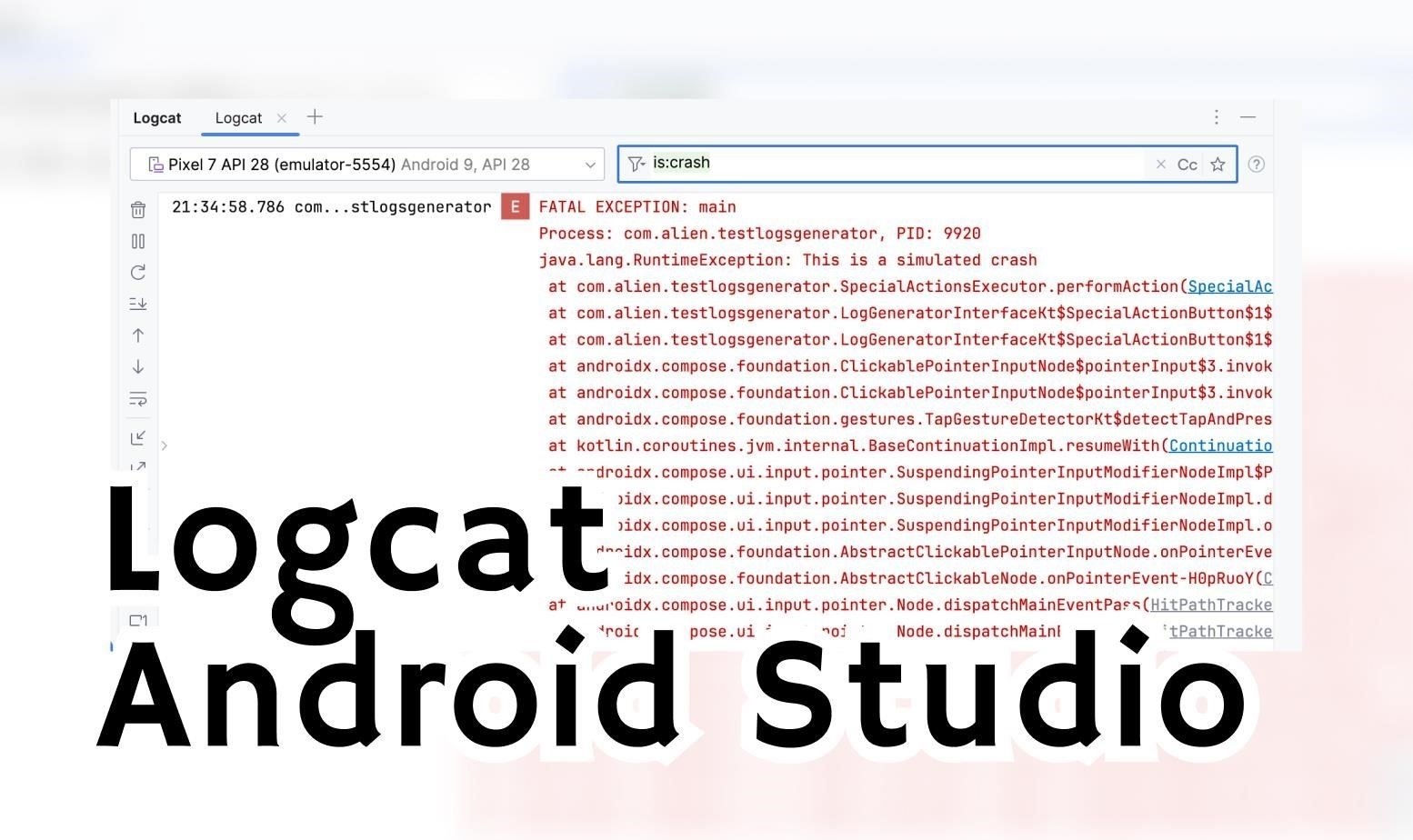
Task: Close the Logcat tab
Action: tap(282, 118)
